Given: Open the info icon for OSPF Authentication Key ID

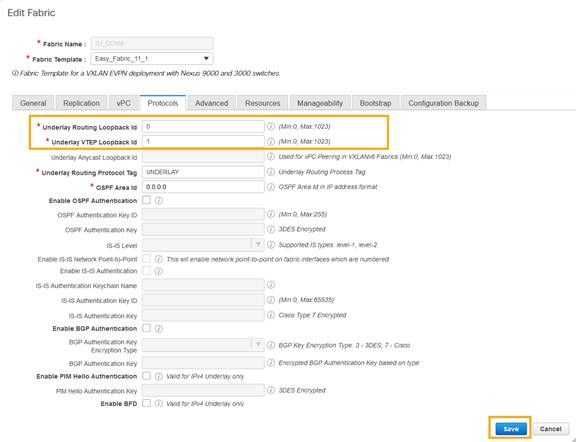Looking at the screenshot, I should pyautogui.click(x=271, y=214).
